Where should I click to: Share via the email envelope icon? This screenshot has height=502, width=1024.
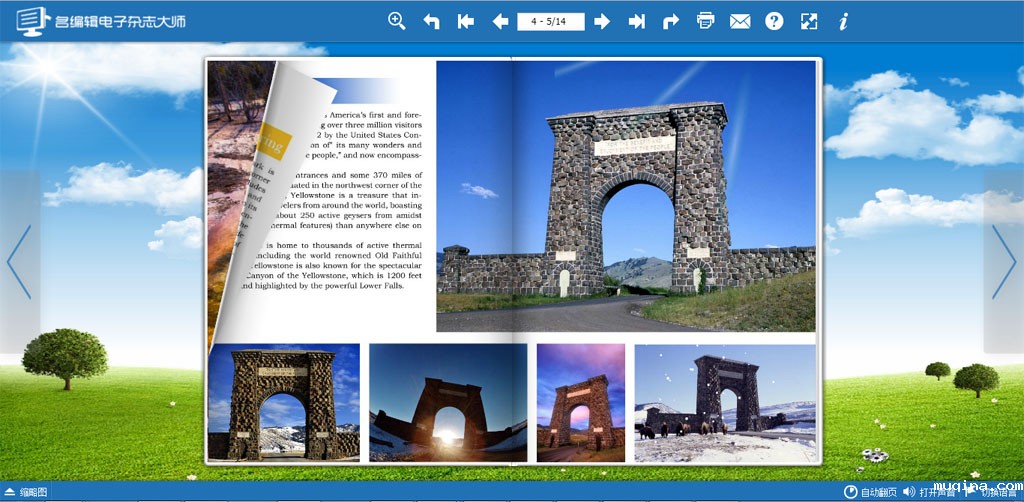[x=740, y=21]
